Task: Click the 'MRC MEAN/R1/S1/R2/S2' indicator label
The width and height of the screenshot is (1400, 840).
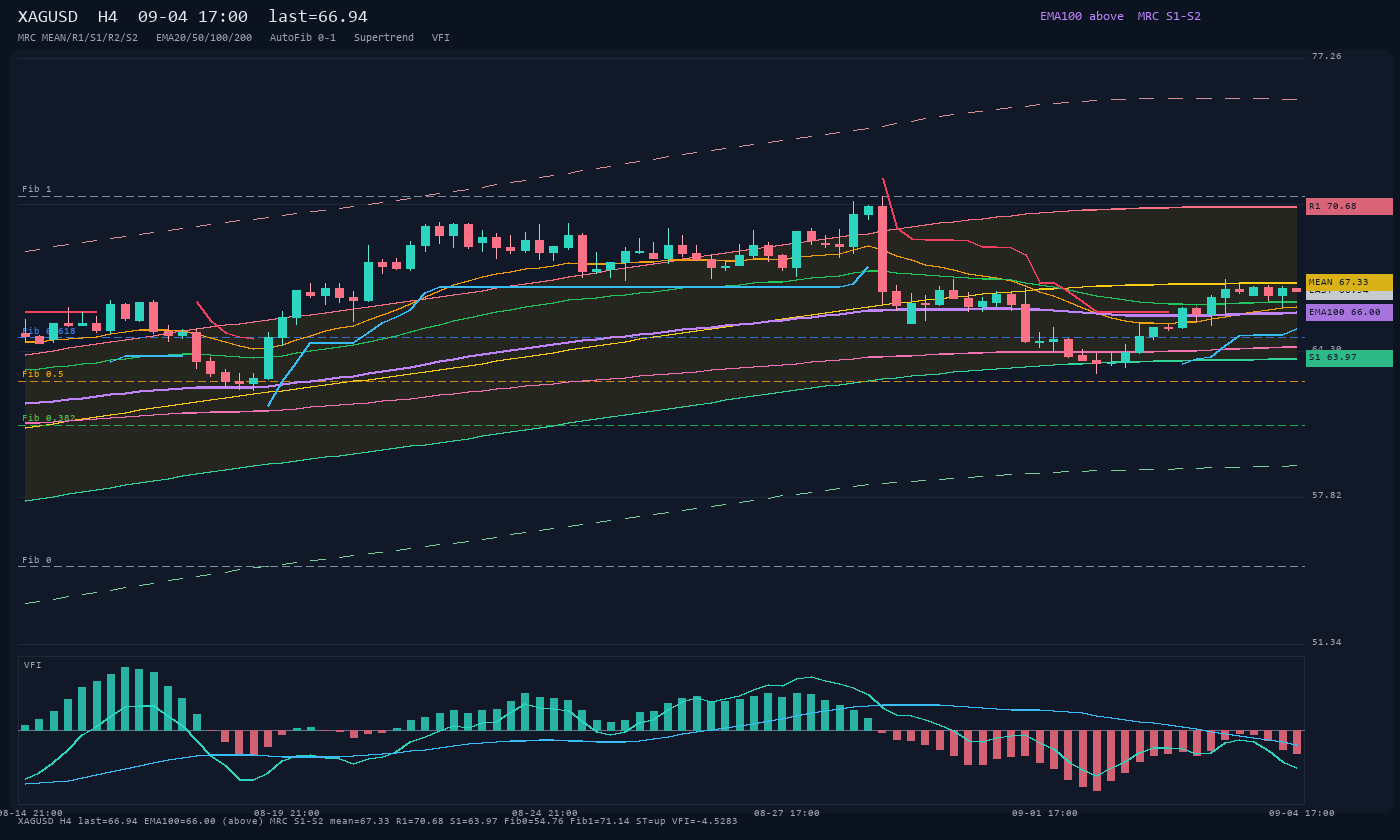Action: click(78, 38)
